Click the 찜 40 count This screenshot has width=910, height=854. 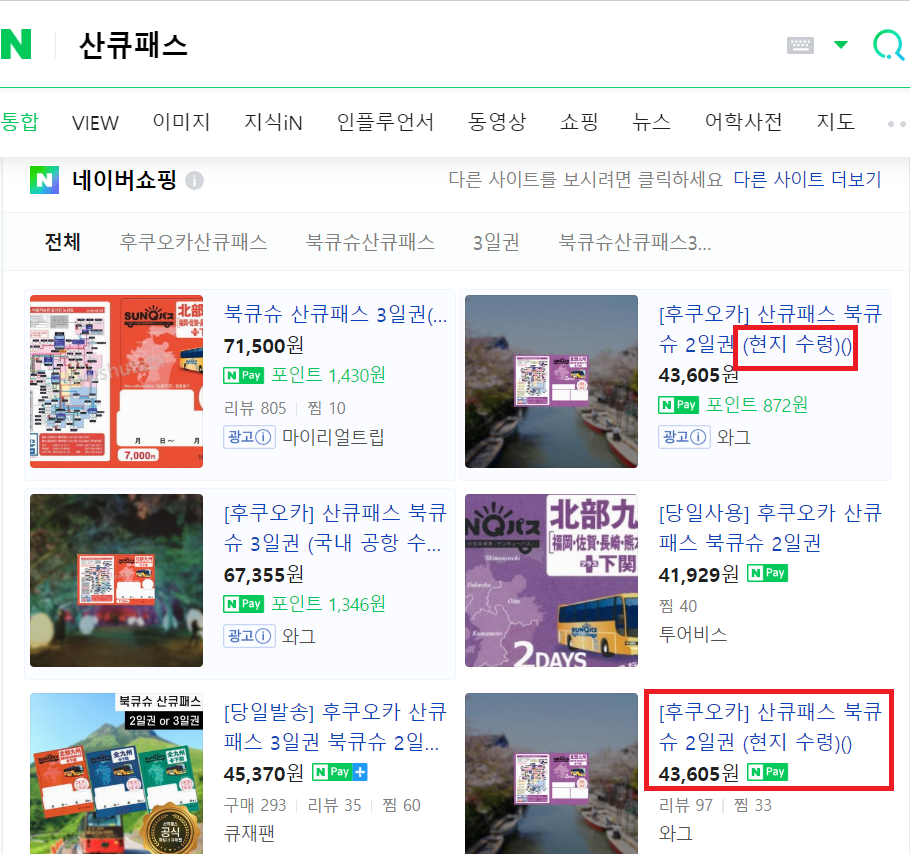[x=678, y=606]
